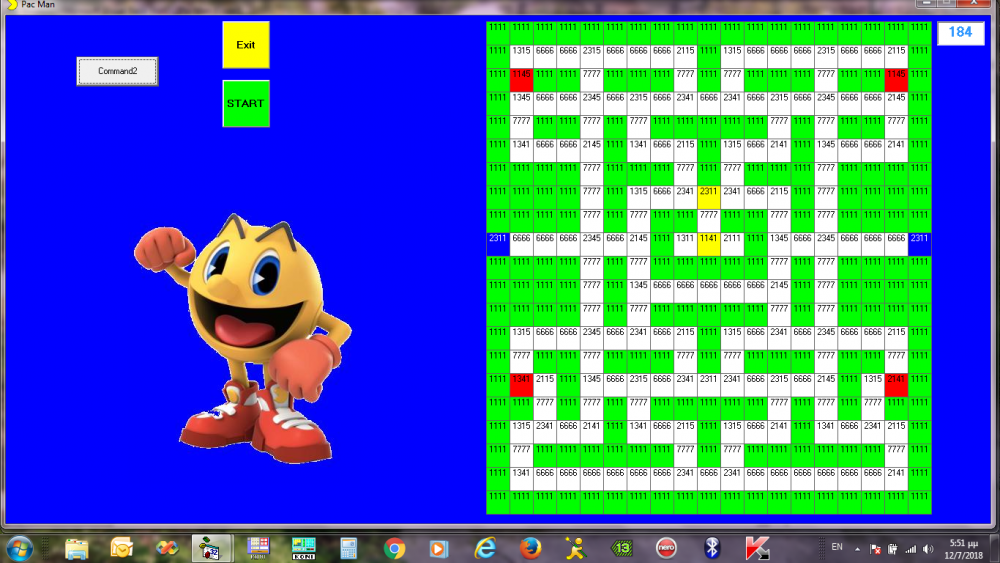
Task: Click the blue 2311 cell at maze's left edge
Action: [x=497, y=244]
